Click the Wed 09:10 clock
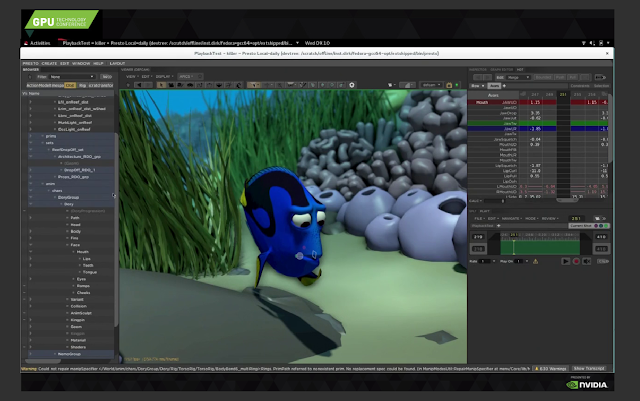This screenshot has height=401, width=640. pyautogui.click(x=317, y=43)
